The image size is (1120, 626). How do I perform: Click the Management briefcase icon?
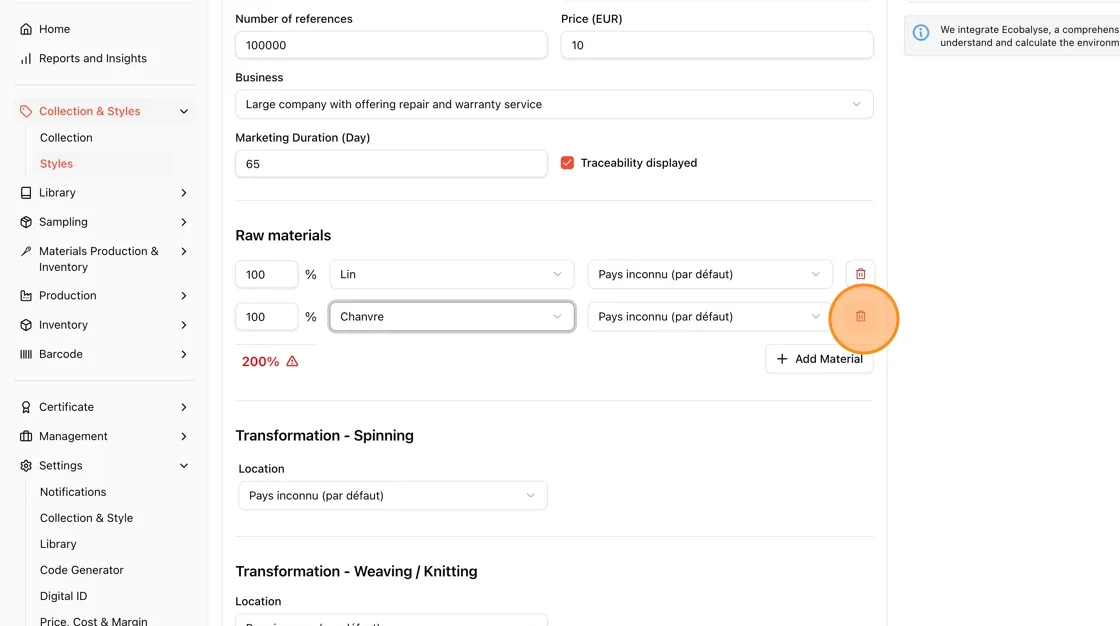[x=26, y=437]
